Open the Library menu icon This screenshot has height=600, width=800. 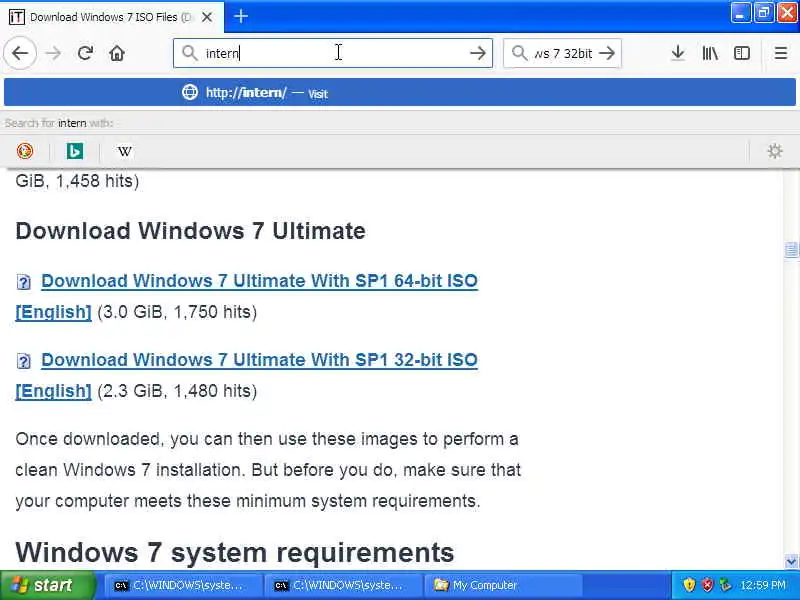tap(710, 53)
